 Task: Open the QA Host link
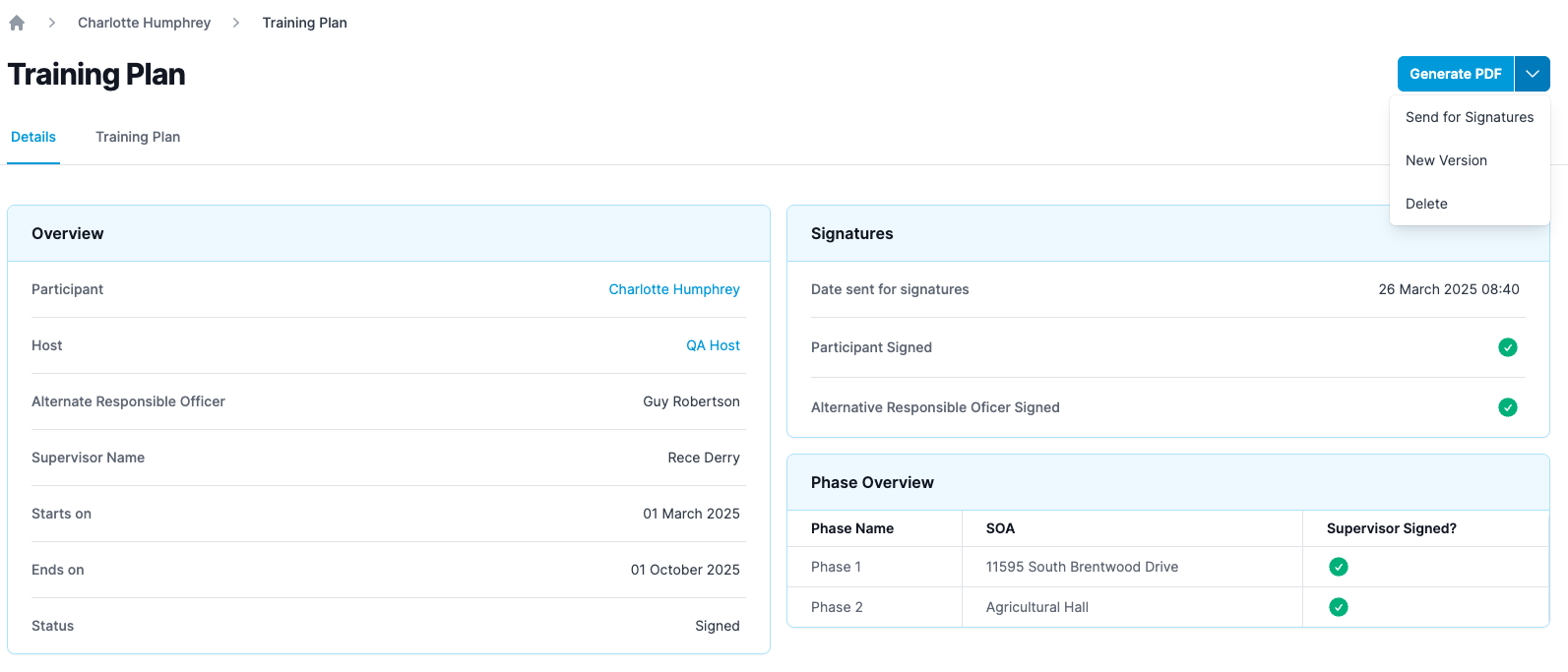point(713,345)
